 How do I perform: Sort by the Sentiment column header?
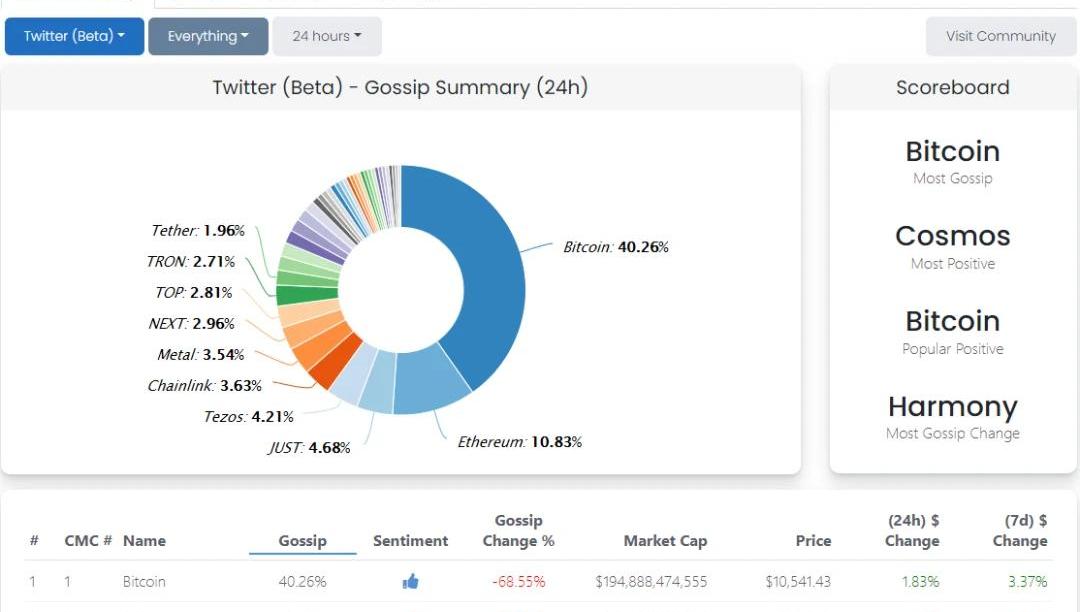click(x=410, y=540)
